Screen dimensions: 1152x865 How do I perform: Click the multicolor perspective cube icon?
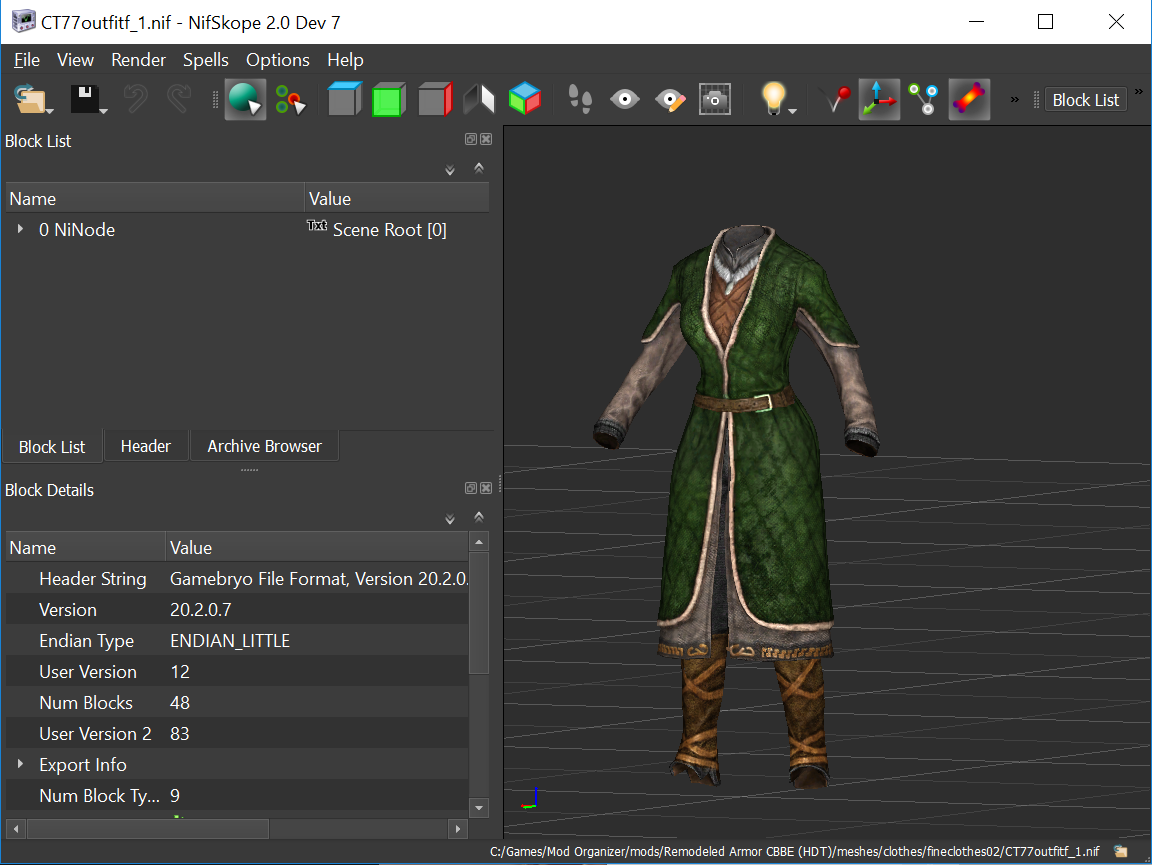pos(524,99)
